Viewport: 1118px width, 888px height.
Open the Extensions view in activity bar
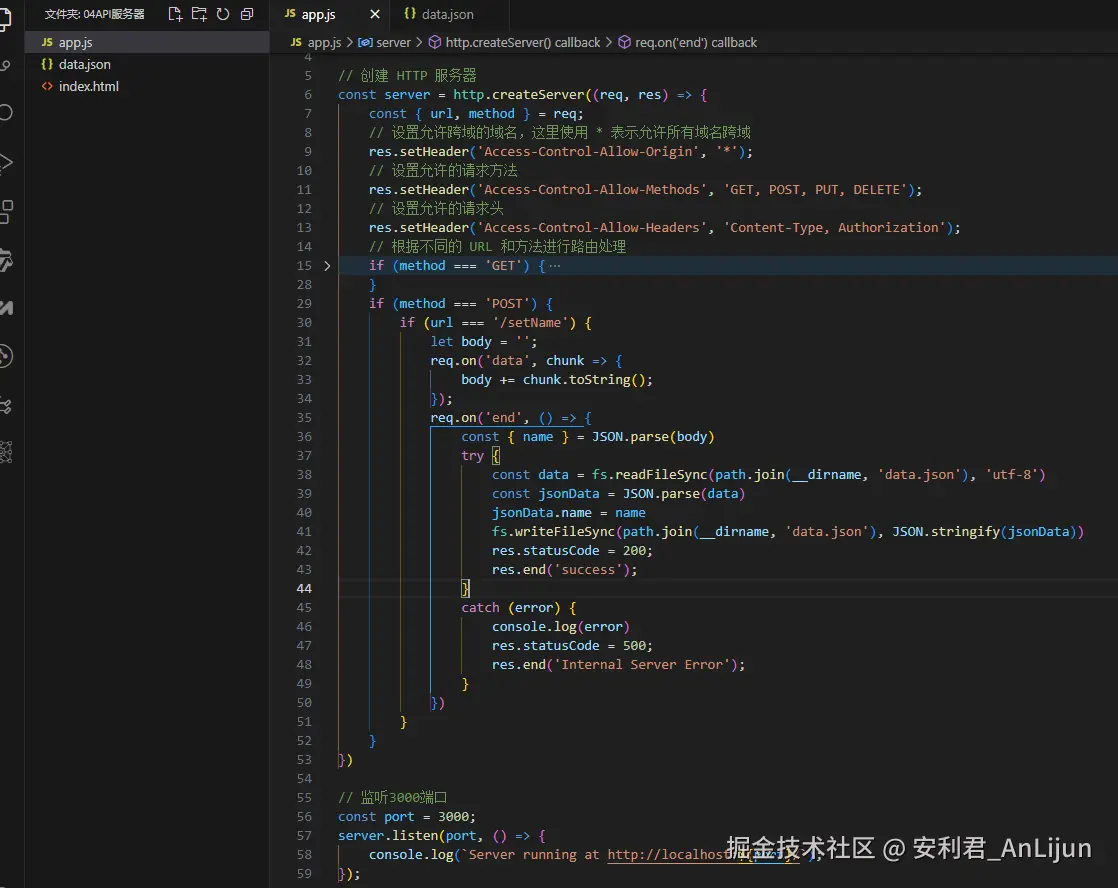(6, 212)
